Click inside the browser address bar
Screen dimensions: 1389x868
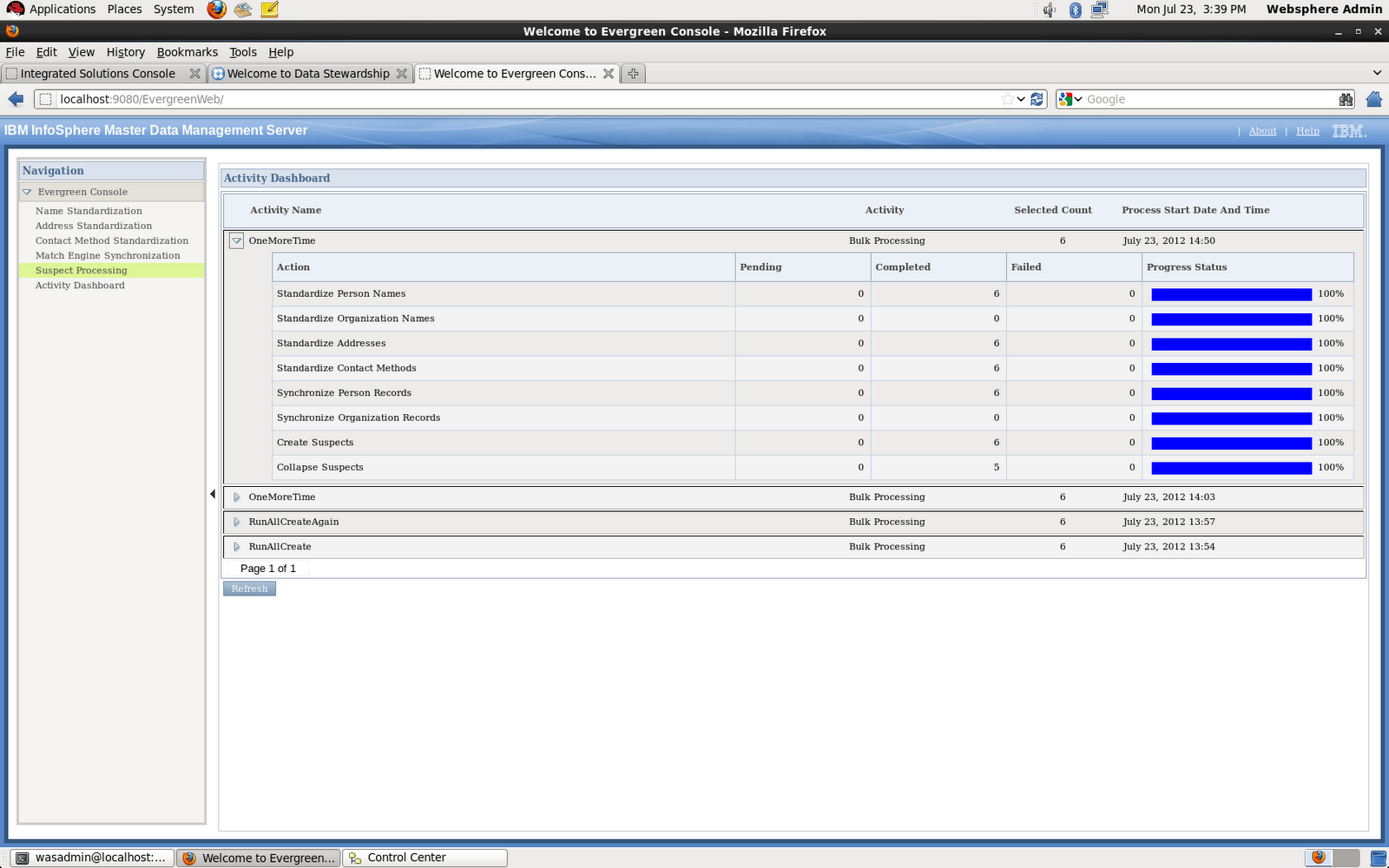521,99
